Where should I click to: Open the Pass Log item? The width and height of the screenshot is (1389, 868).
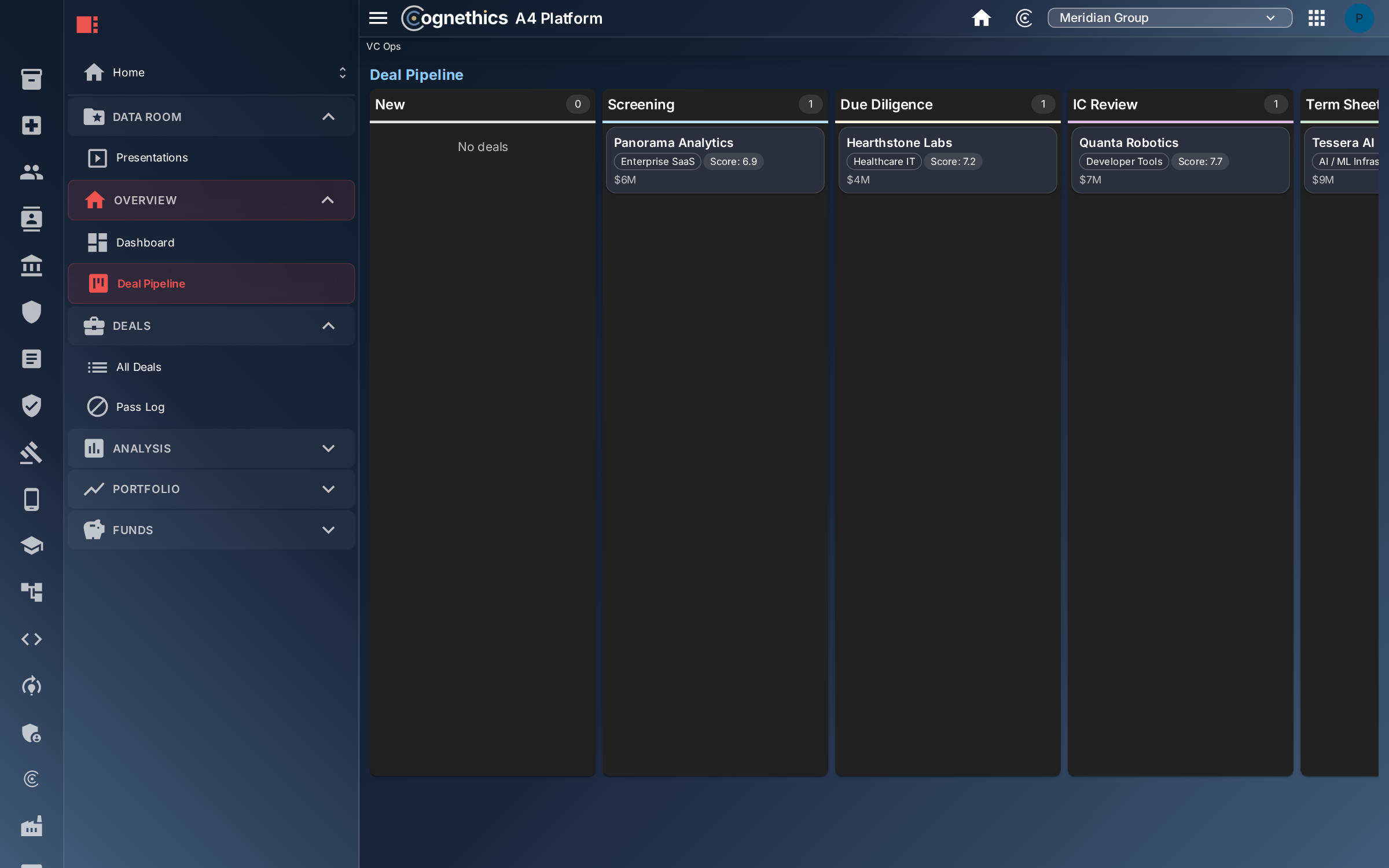click(x=211, y=407)
